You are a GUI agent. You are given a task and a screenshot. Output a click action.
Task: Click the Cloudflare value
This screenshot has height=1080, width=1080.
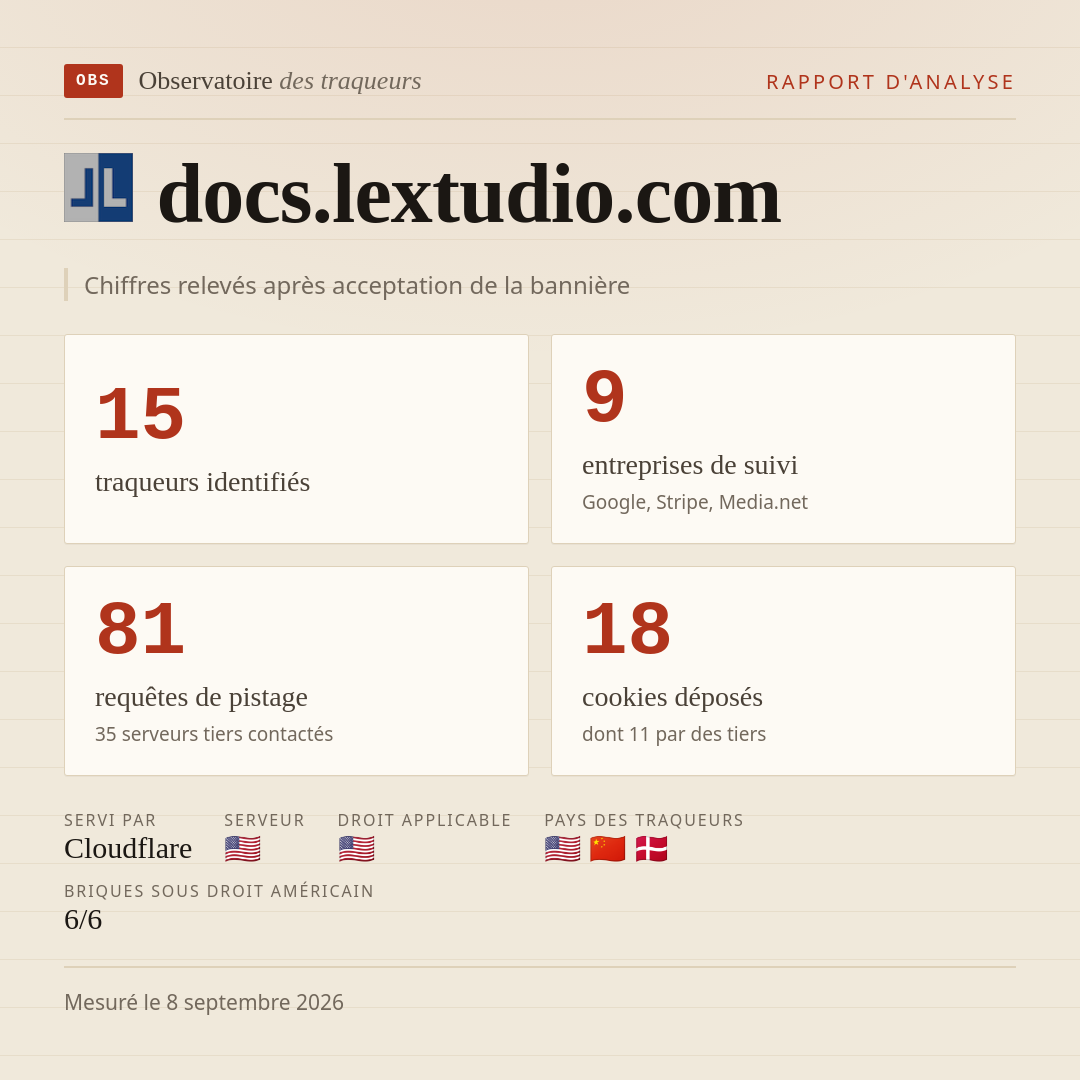[x=128, y=849]
